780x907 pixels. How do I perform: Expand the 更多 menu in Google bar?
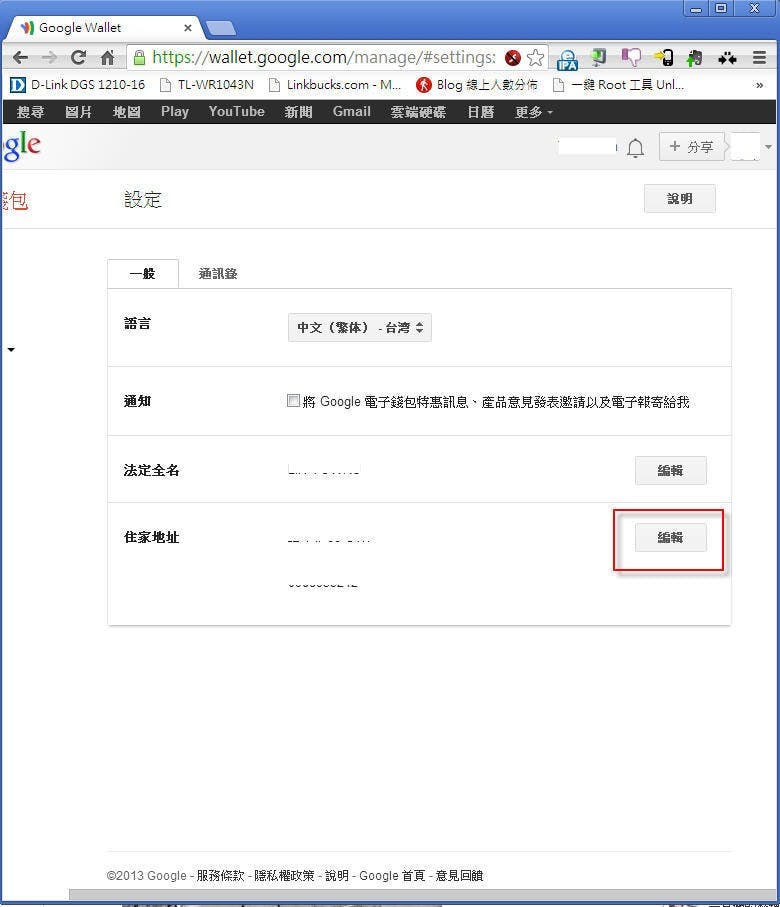[533, 112]
